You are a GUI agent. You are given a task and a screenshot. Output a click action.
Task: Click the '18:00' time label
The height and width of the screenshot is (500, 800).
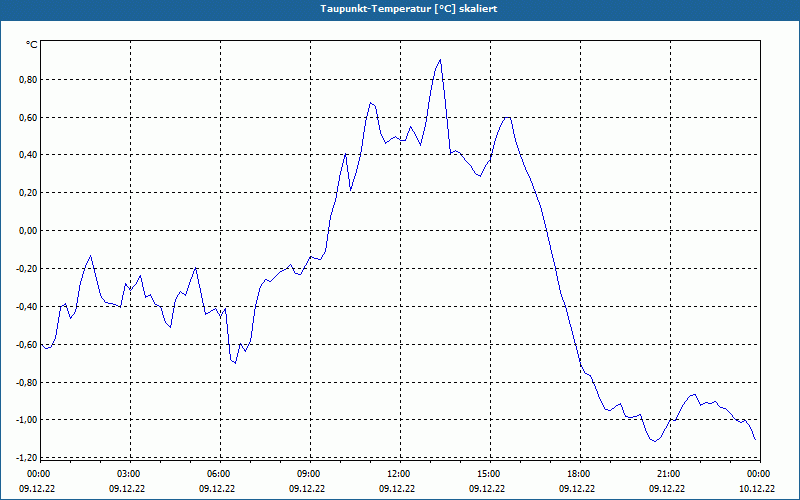pyautogui.click(x=580, y=474)
